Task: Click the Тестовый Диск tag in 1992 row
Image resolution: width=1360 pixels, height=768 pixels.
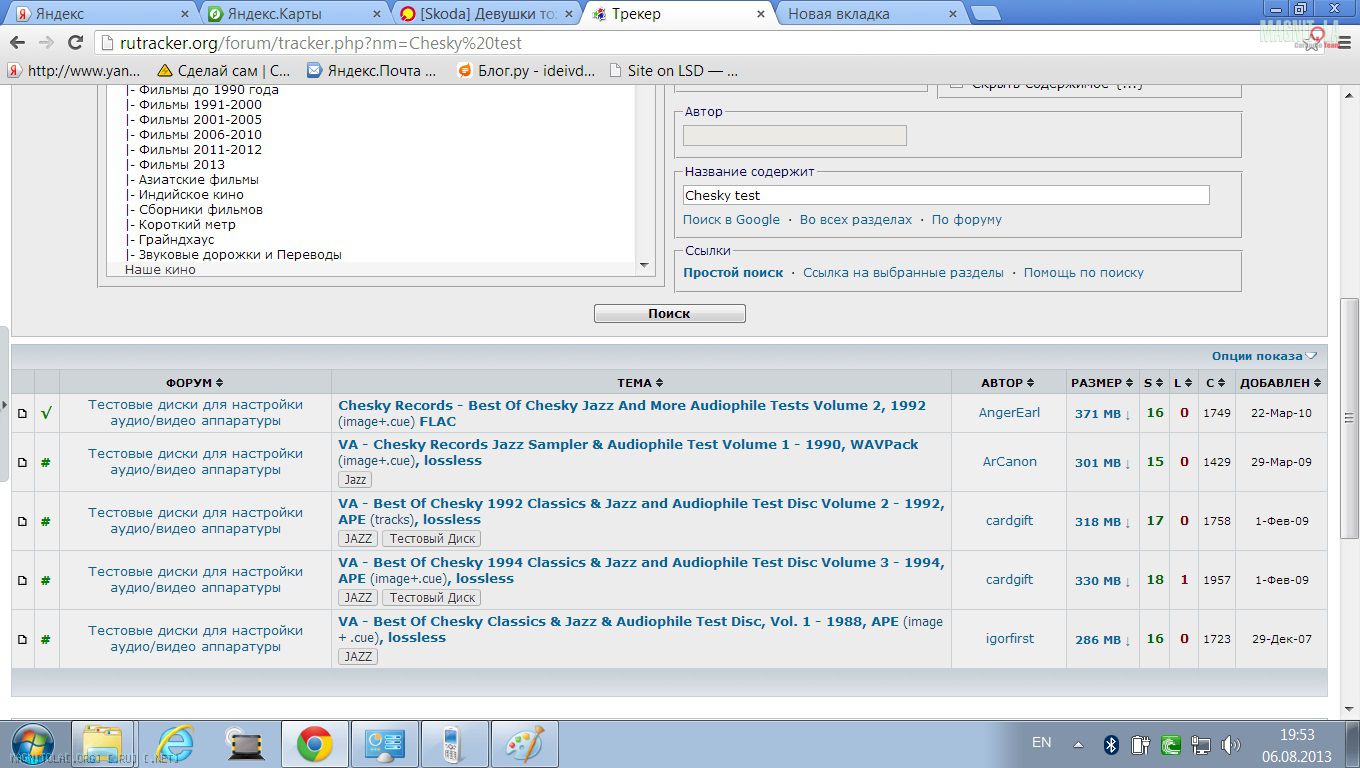Action: click(432, 539)
